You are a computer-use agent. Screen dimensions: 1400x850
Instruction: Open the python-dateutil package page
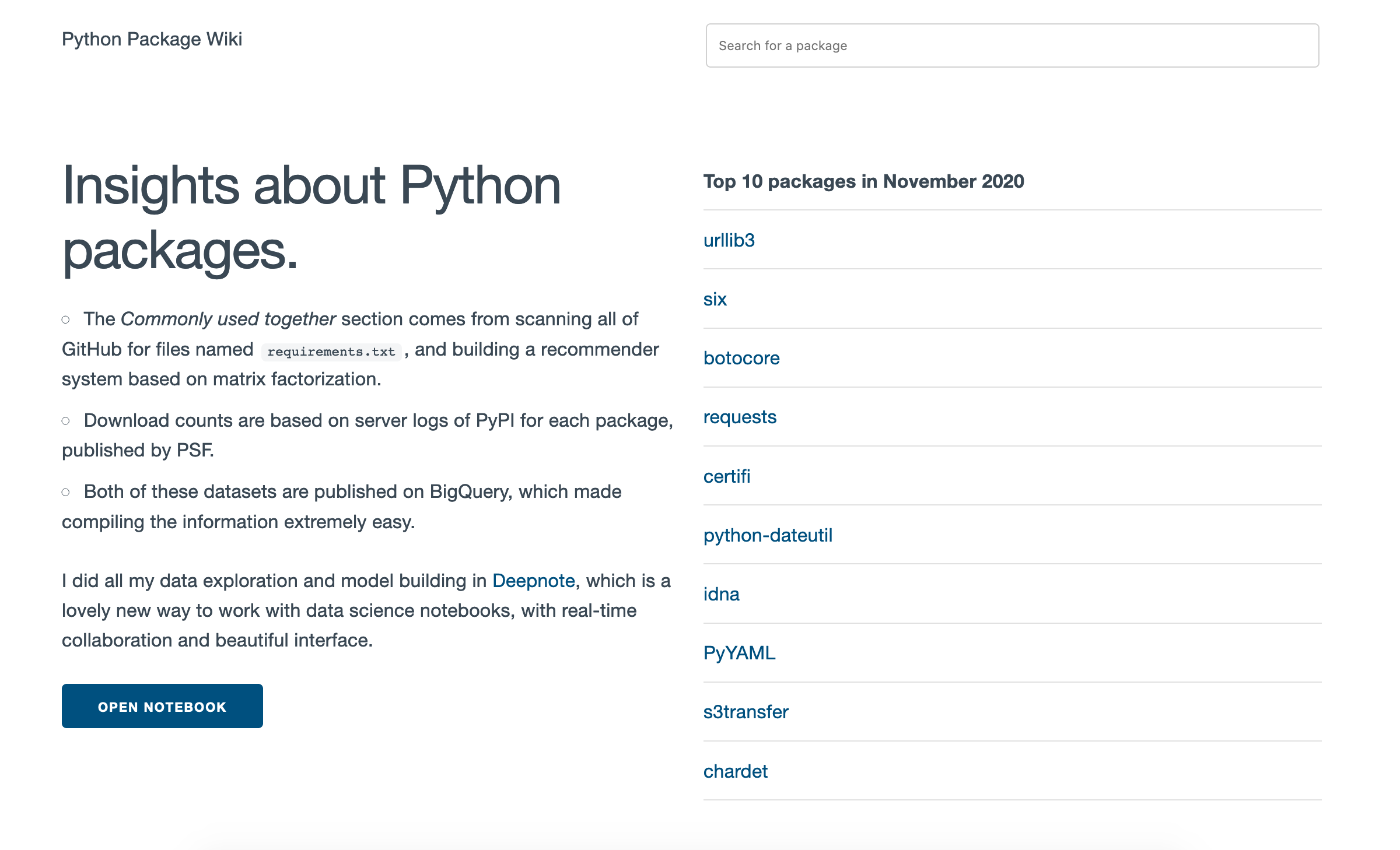[768, 535]
